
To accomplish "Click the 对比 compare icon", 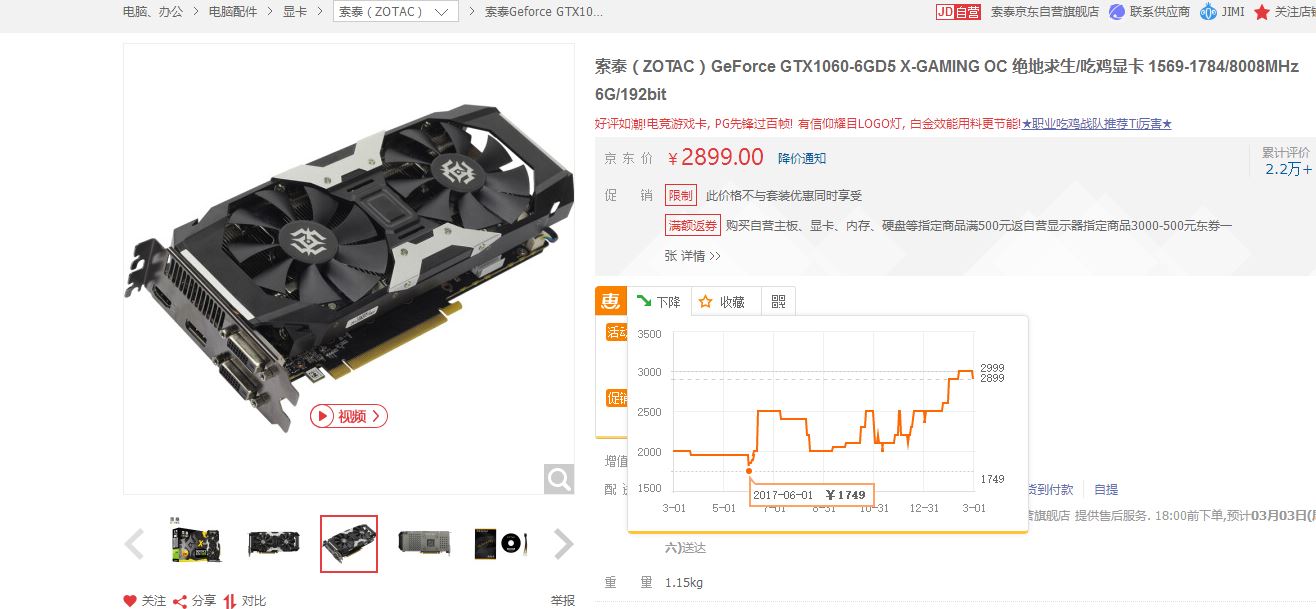I will [x=230, y=601].
